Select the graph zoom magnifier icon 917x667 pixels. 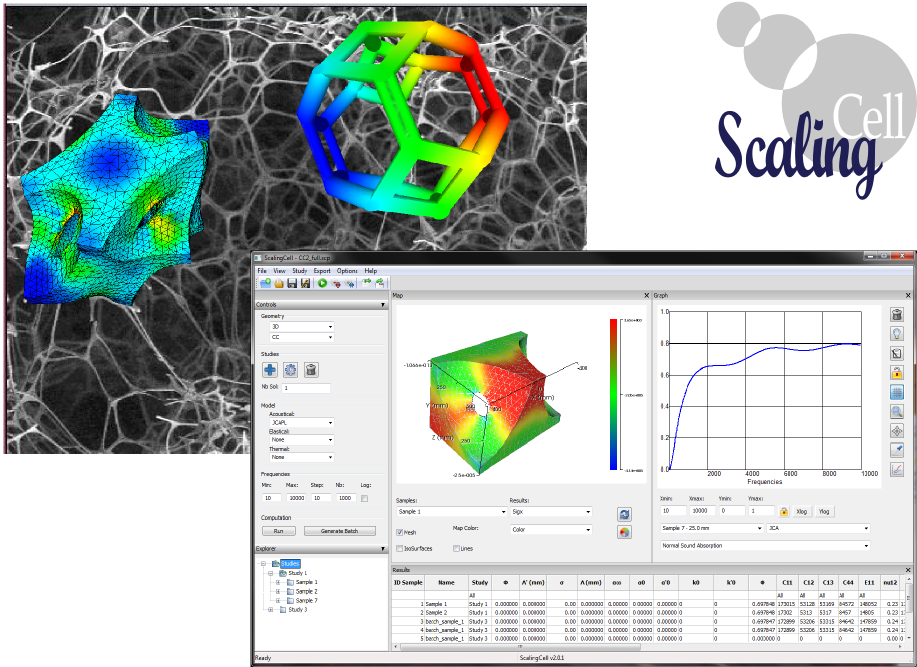pyautogui.click(x=897, y=412)
